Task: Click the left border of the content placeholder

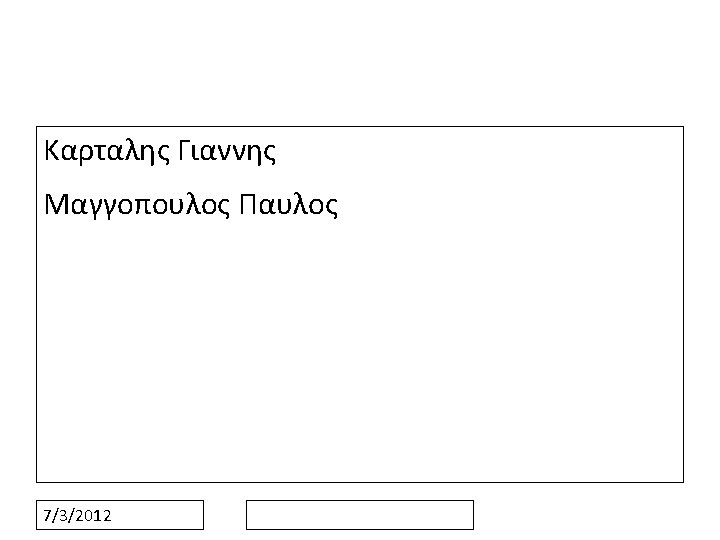Action: point(37,304)
